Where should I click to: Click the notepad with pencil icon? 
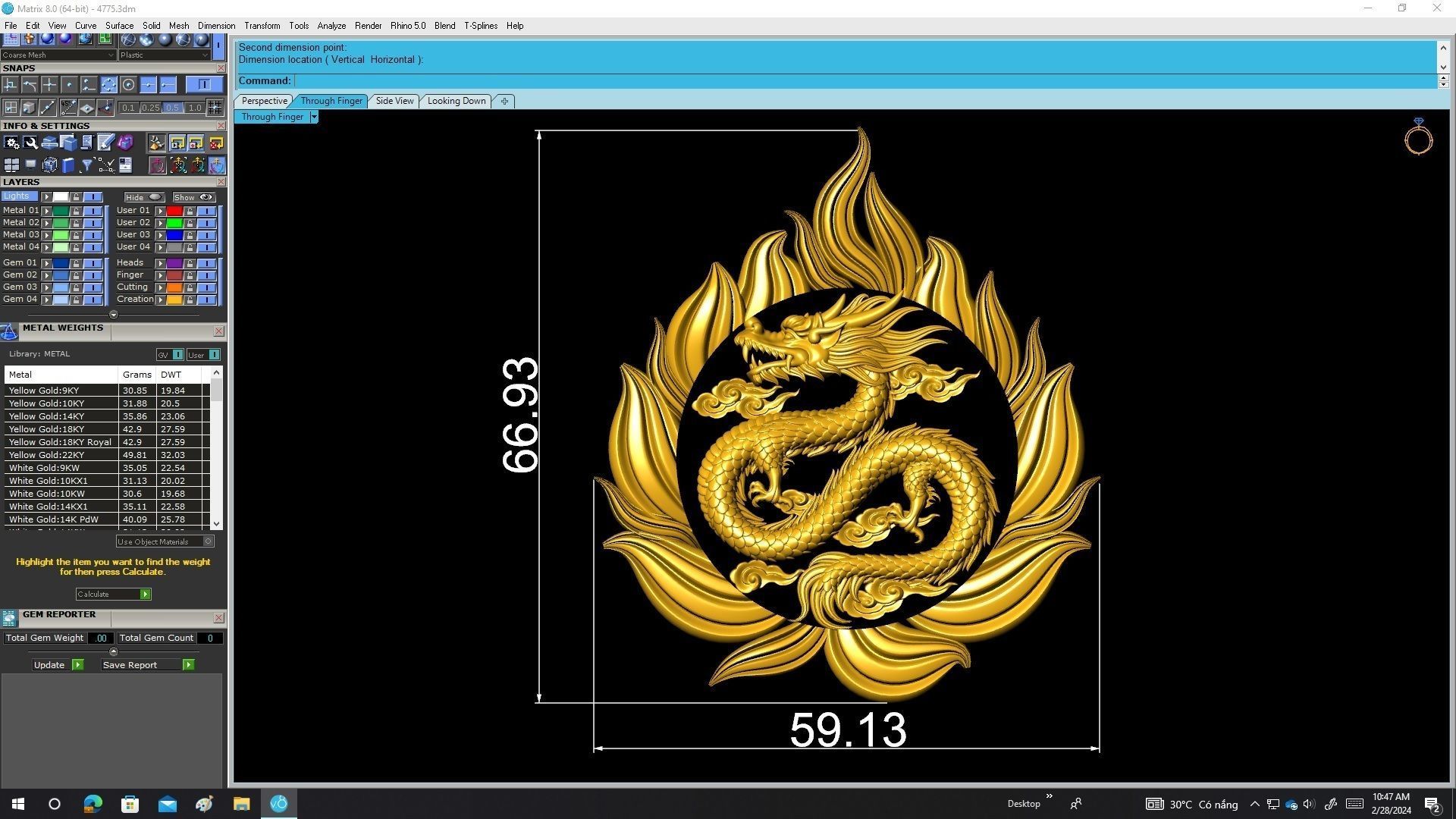pos(105,143)
